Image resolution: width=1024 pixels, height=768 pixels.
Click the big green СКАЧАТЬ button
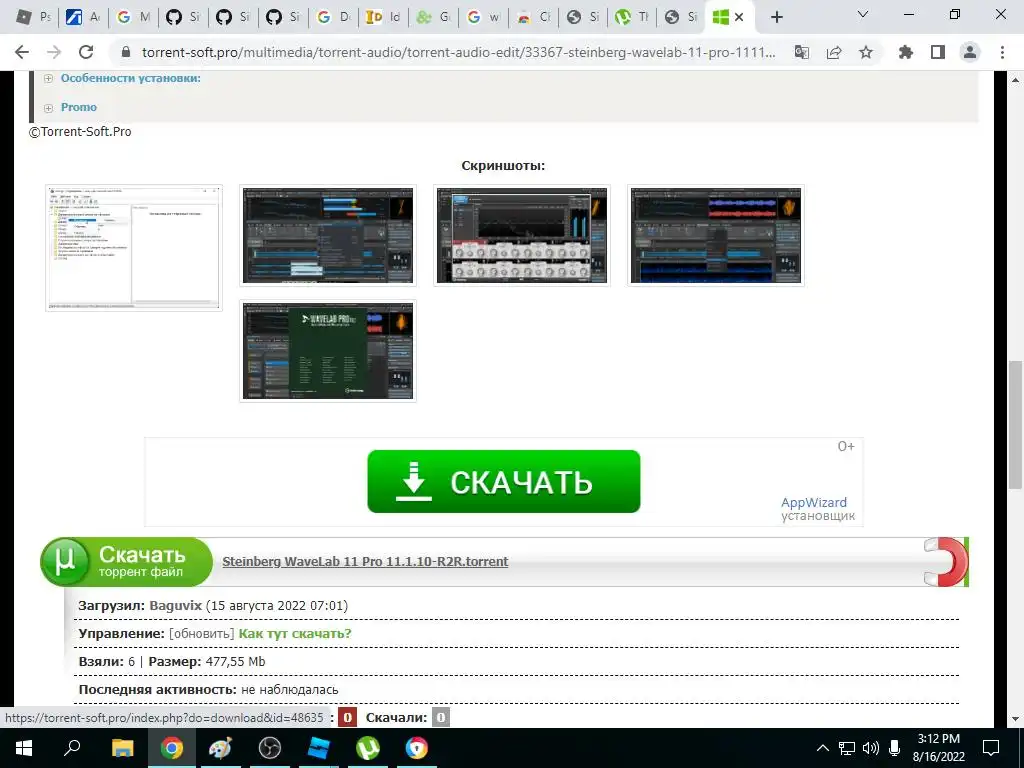(504, 481)
